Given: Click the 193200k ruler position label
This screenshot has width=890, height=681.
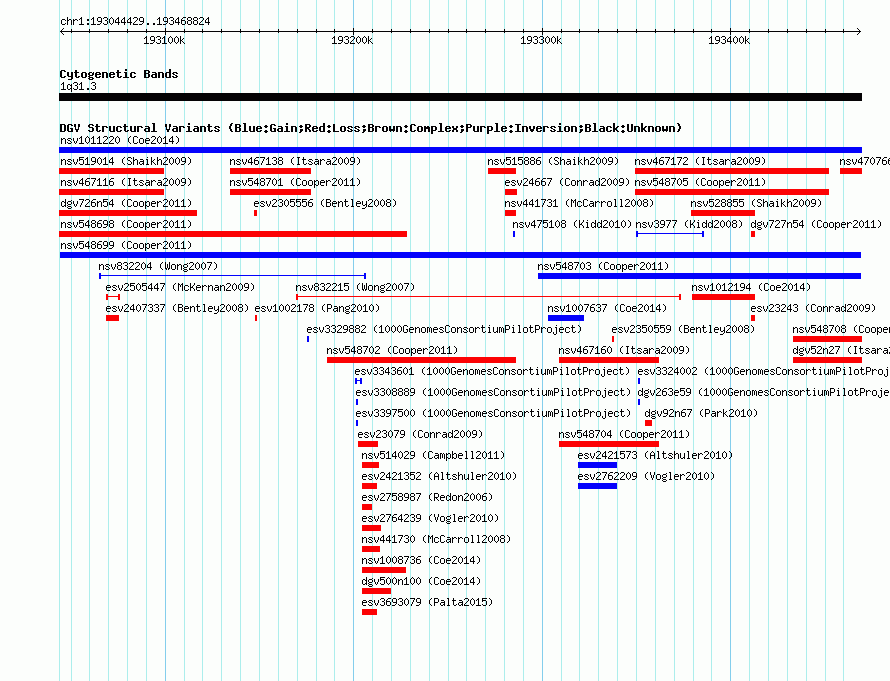Looking at the screenshot, I should click(x=352, y=40).
